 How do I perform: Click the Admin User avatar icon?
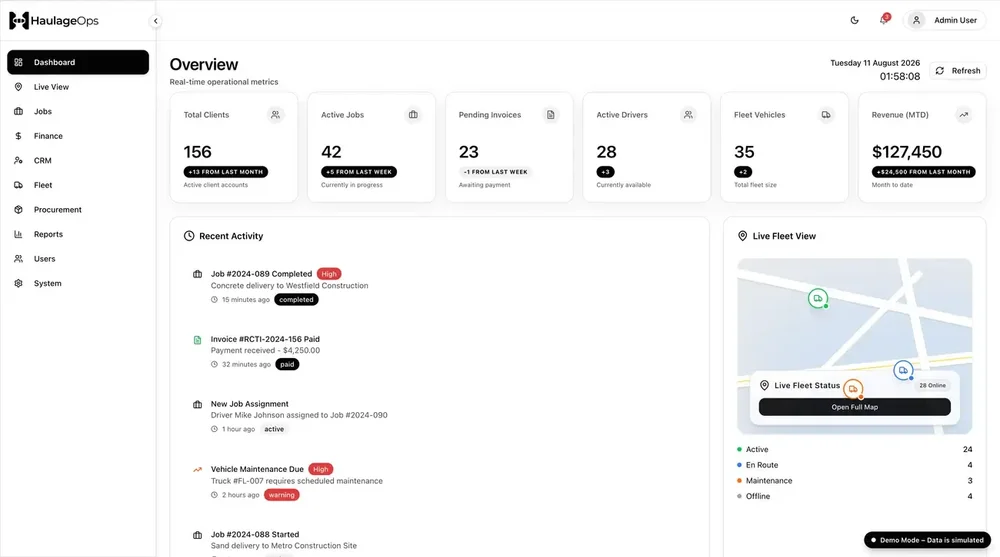[x=916, y=20]
